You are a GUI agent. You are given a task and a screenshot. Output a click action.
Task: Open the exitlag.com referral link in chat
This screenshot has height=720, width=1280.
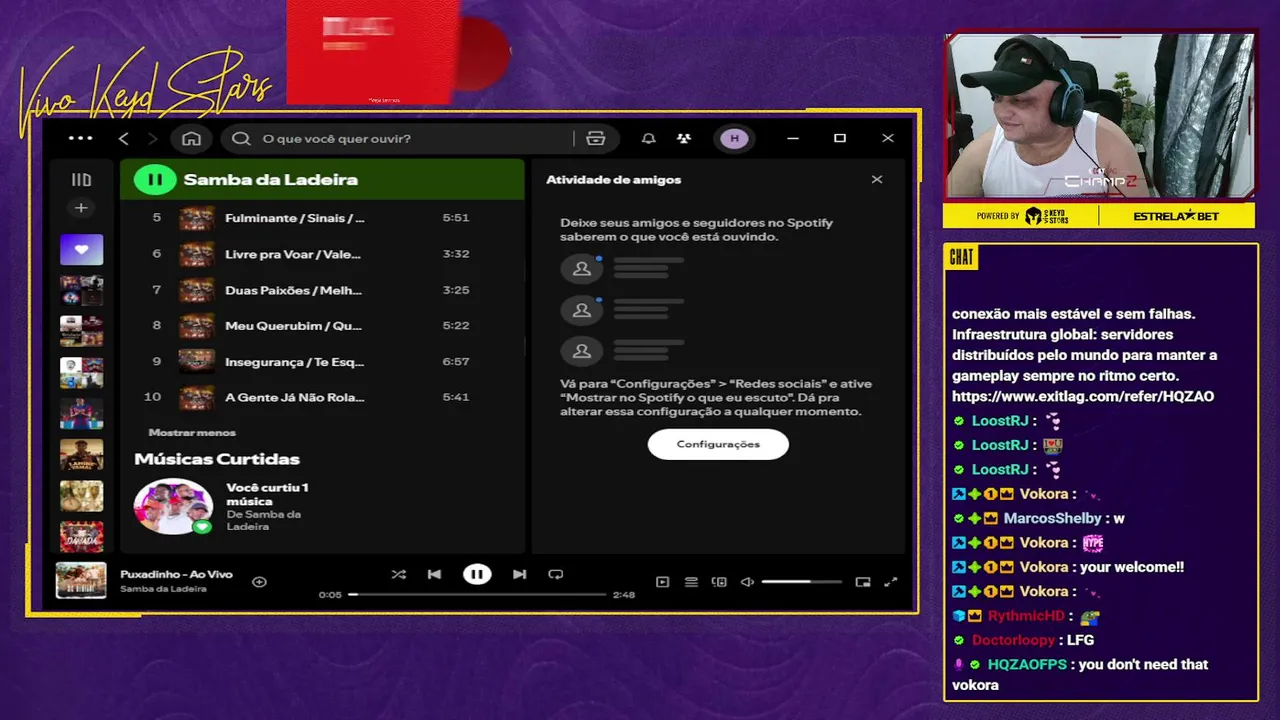[x=1083, y=396]
